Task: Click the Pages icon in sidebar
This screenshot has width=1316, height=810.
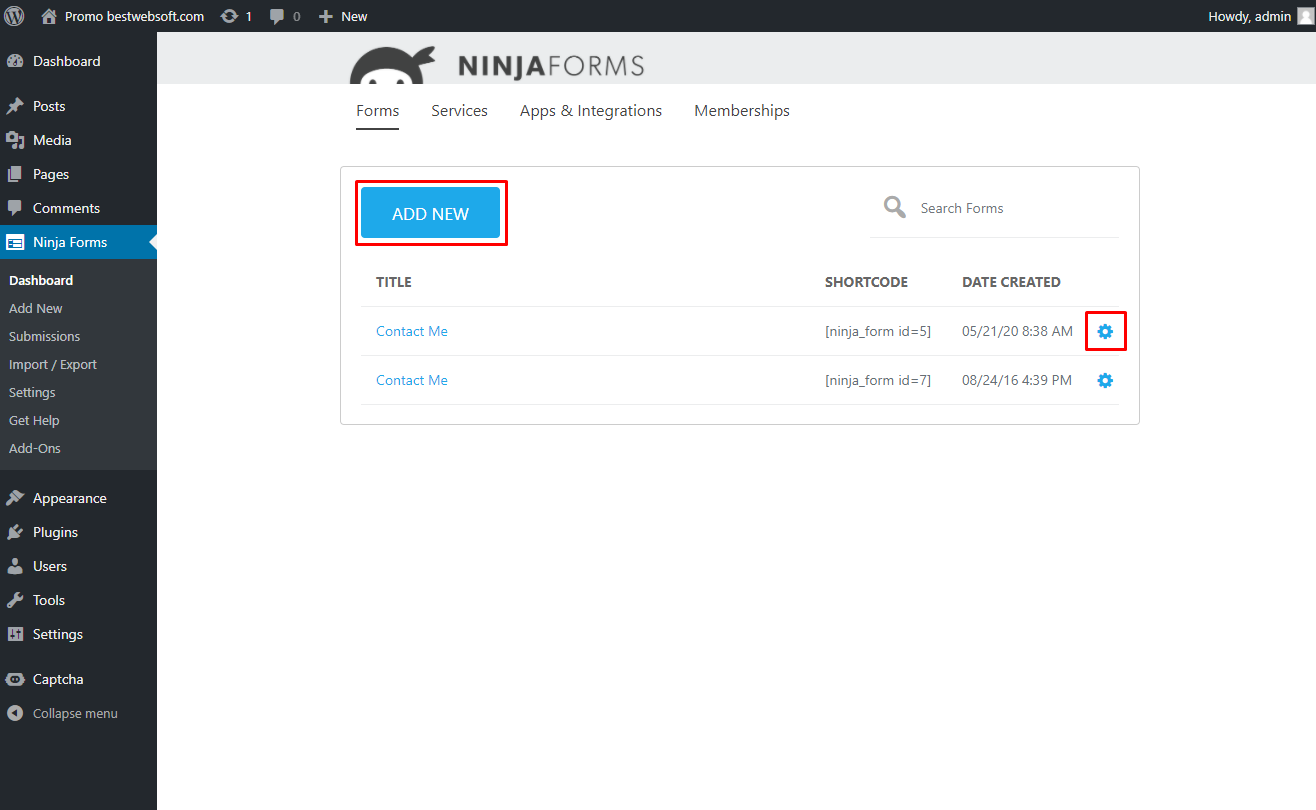Action: pyautogui.click(x=15, y=174)
